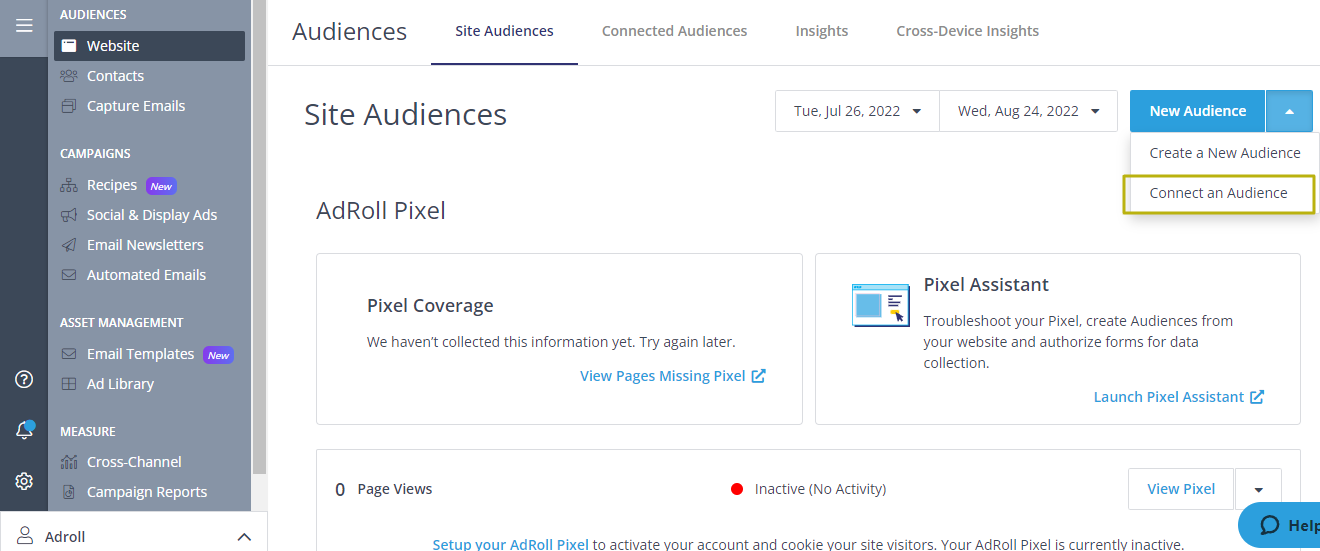
Task: Open notifications bell icon
Action: (24, 430)
